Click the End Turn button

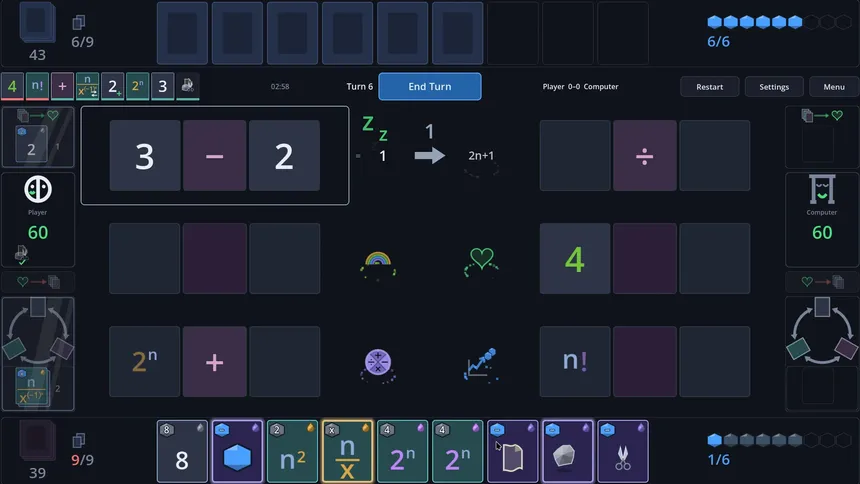430,87
